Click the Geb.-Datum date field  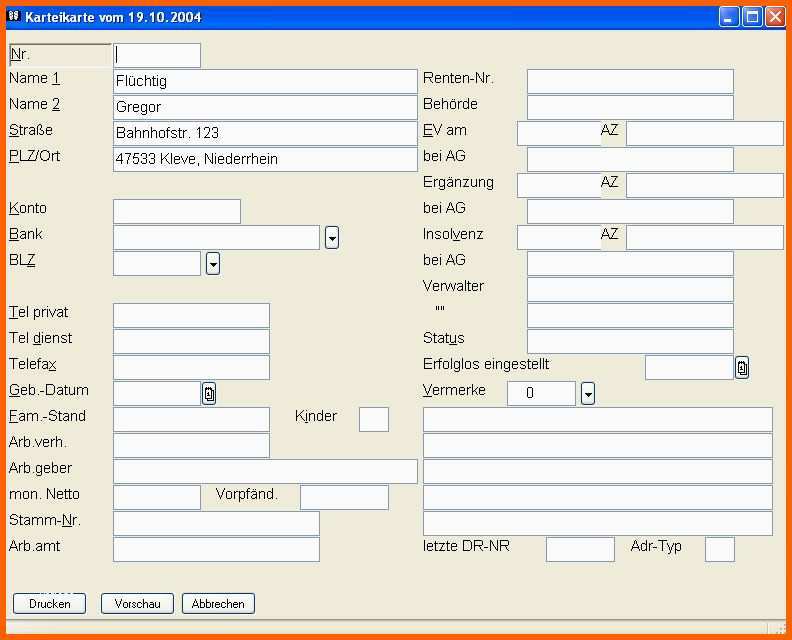pos(157,393)
